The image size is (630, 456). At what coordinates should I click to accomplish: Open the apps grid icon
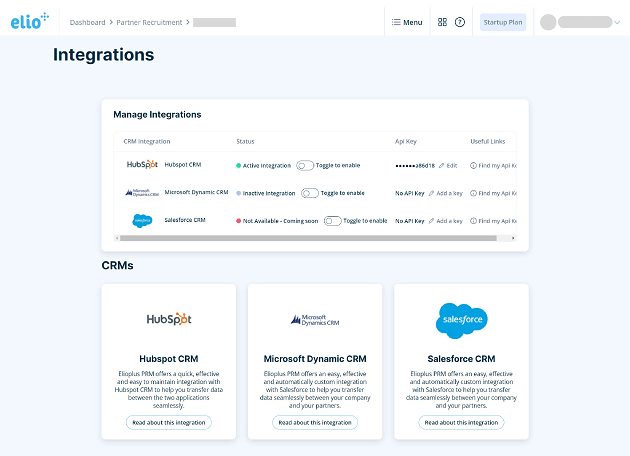tap(442, 22)
